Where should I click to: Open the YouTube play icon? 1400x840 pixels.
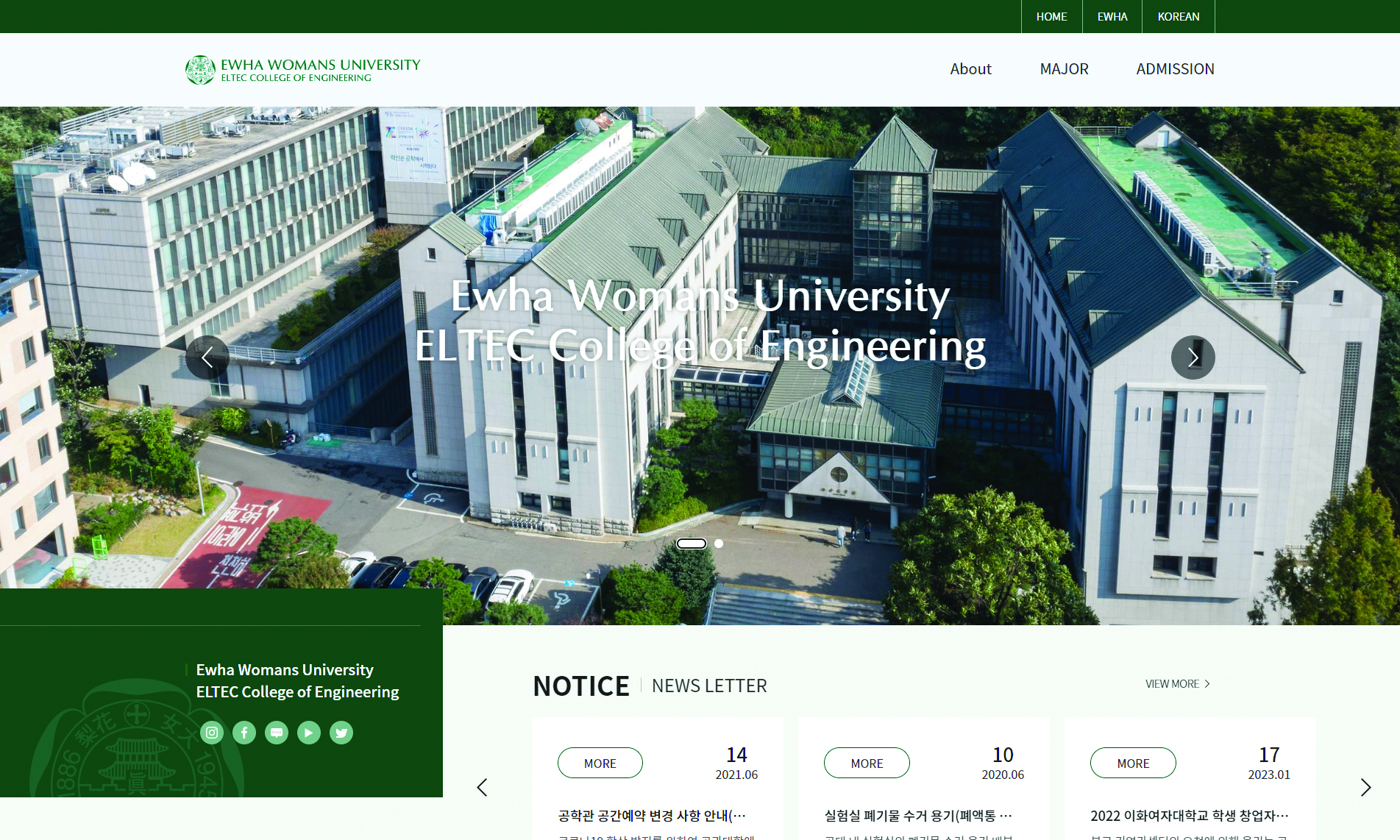(x=309, y=733)
